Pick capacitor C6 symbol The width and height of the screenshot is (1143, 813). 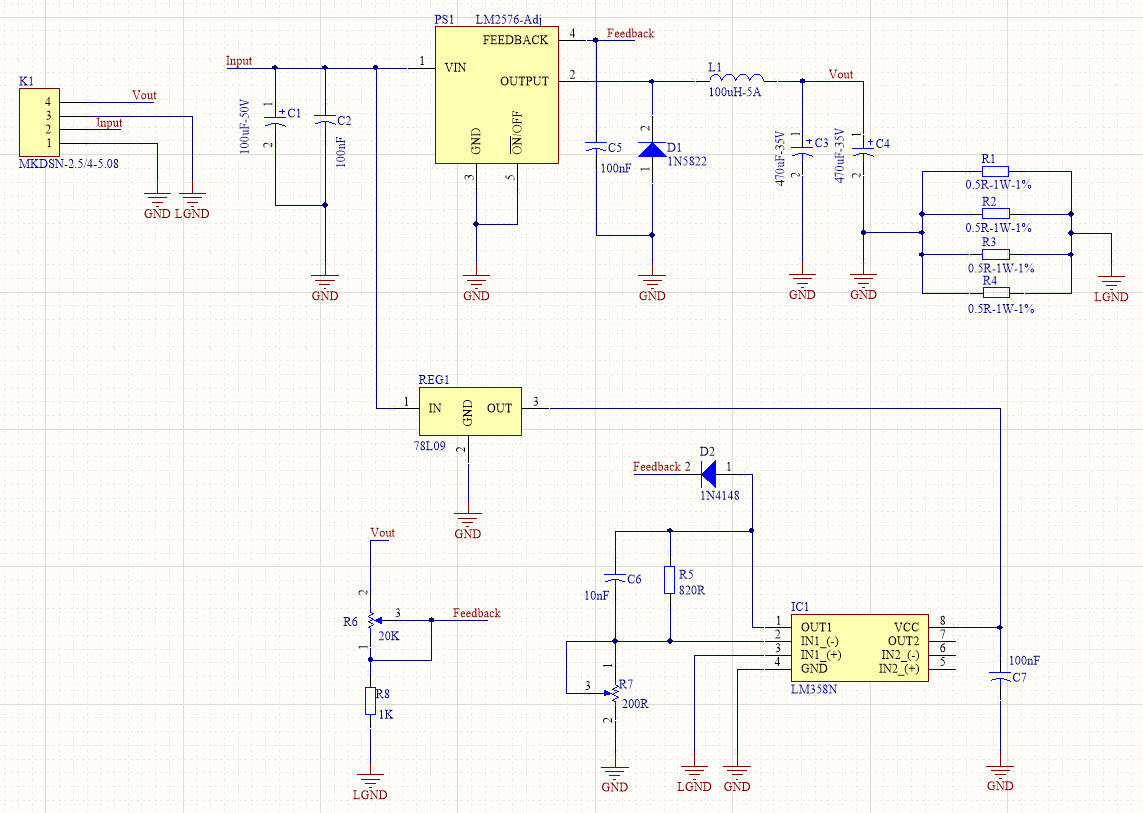(x=615, y=578)
